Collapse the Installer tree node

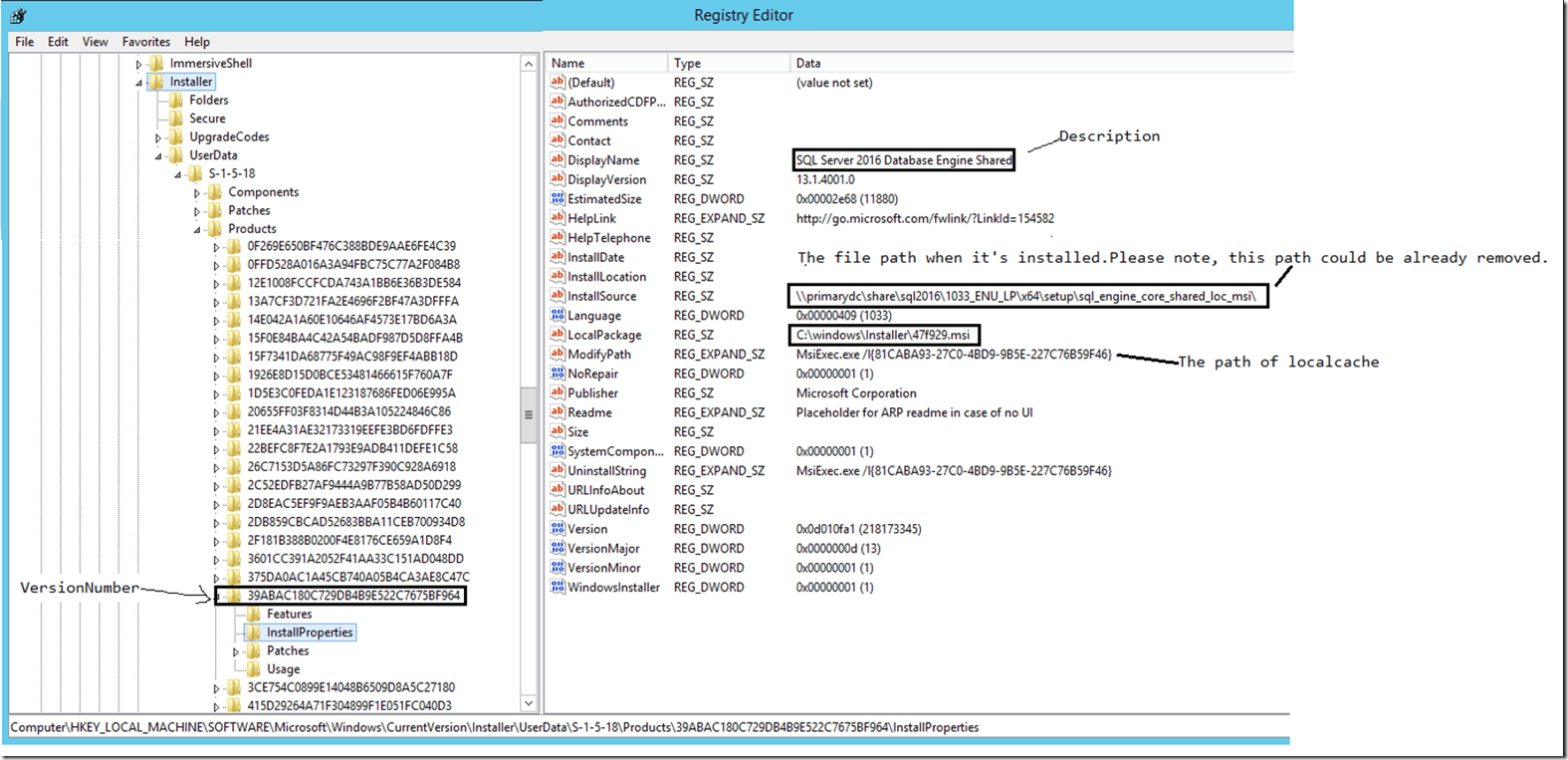coord(139,83)
